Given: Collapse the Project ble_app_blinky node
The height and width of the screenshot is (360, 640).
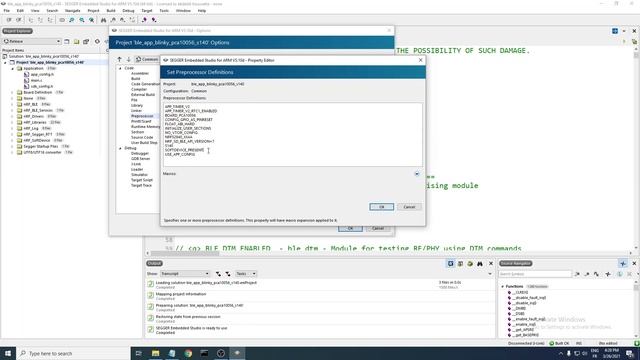Looking at the screenshot, I should point(6,62).
